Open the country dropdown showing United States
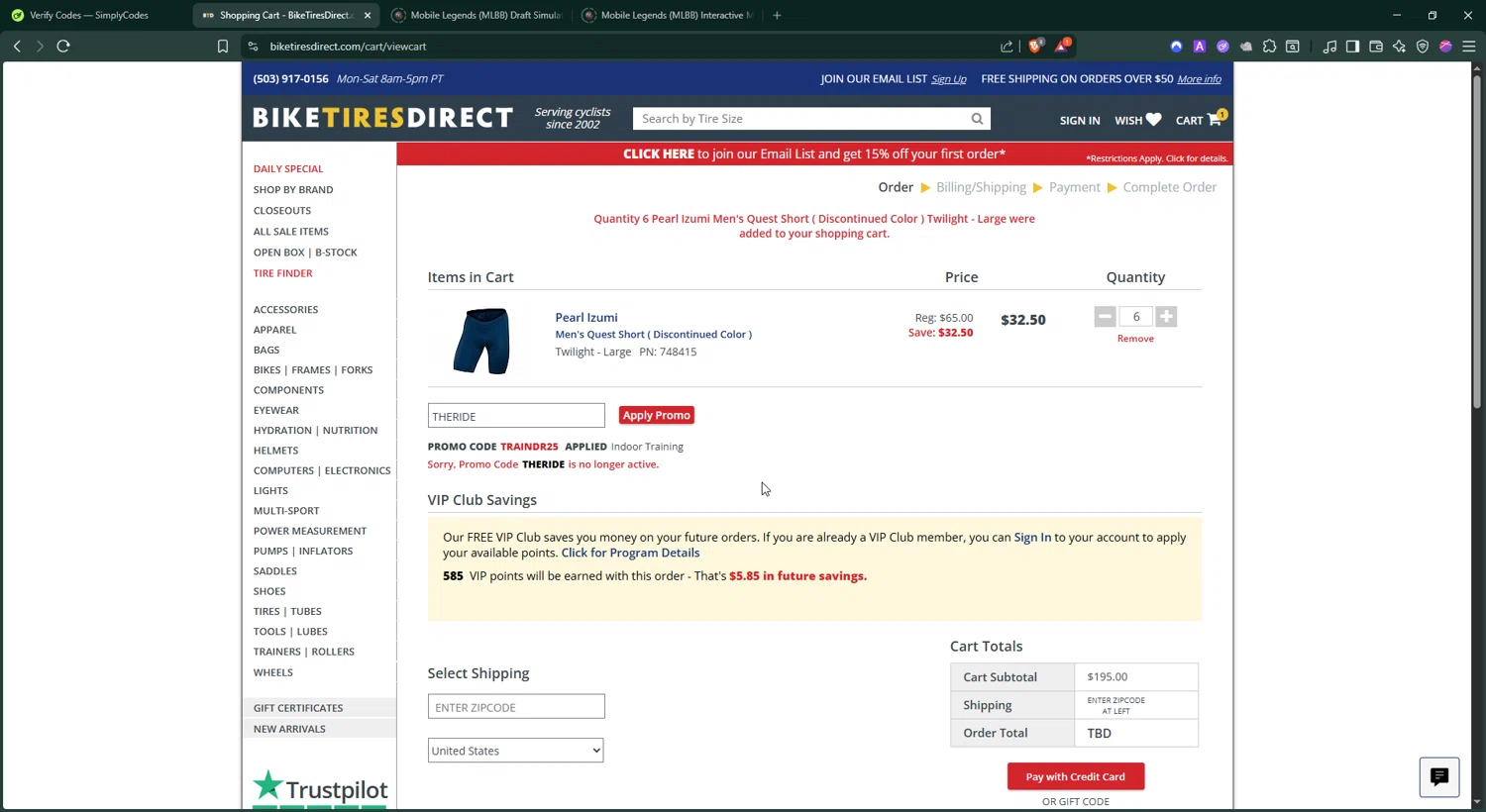Image resolution: width=1486 pixels, height=812 pixels. coord(515,751)
